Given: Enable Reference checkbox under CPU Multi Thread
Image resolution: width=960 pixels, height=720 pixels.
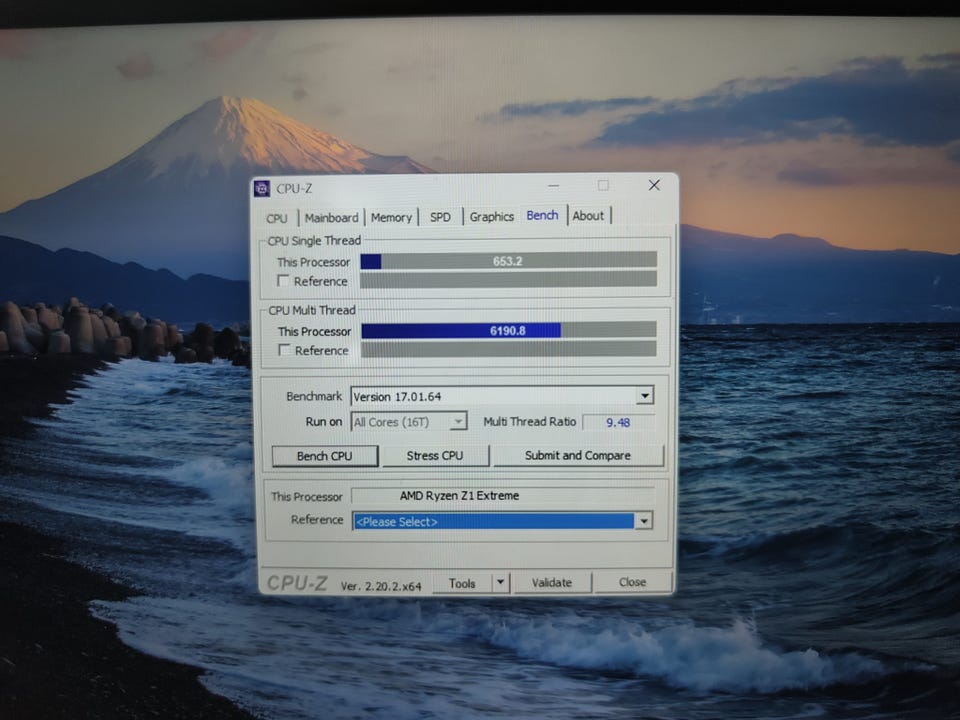Looking at the screenshot, I should [285, 350].
